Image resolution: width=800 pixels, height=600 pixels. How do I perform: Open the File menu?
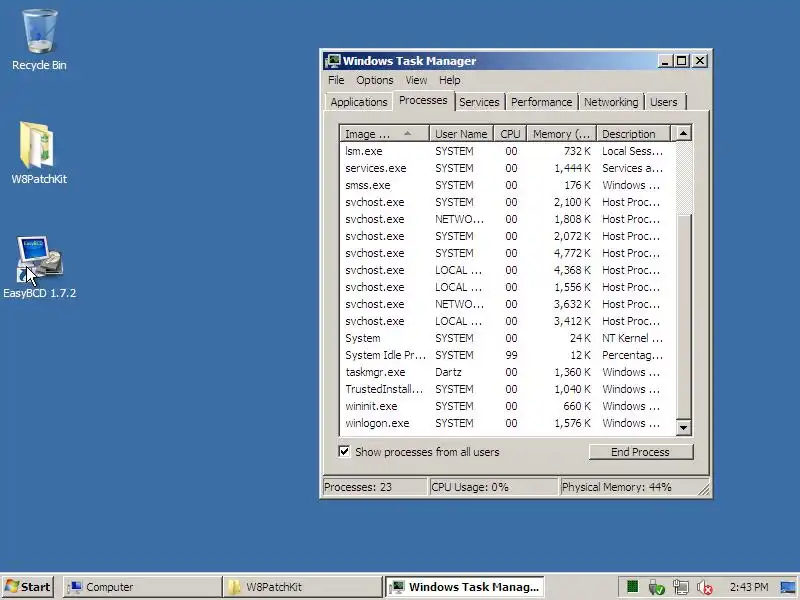336,80
